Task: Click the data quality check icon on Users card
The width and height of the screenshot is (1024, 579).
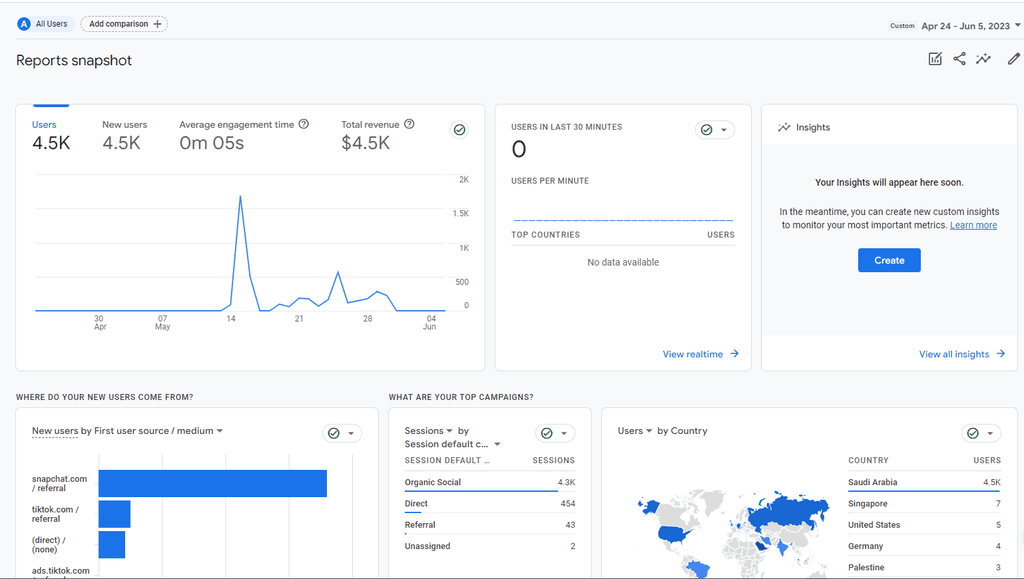Action: coord(460,130)
